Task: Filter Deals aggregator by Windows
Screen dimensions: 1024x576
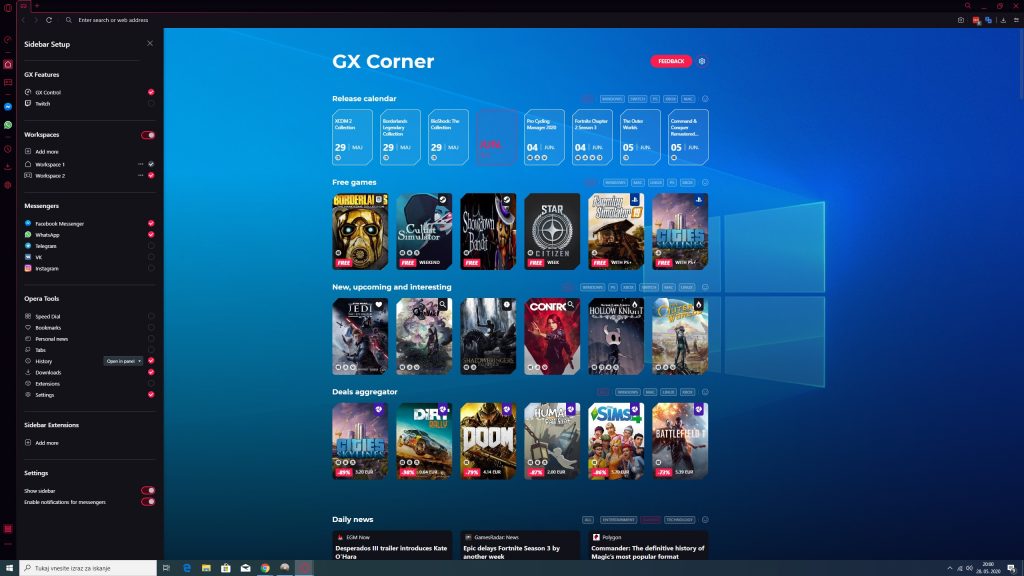Action: point(628,392)
